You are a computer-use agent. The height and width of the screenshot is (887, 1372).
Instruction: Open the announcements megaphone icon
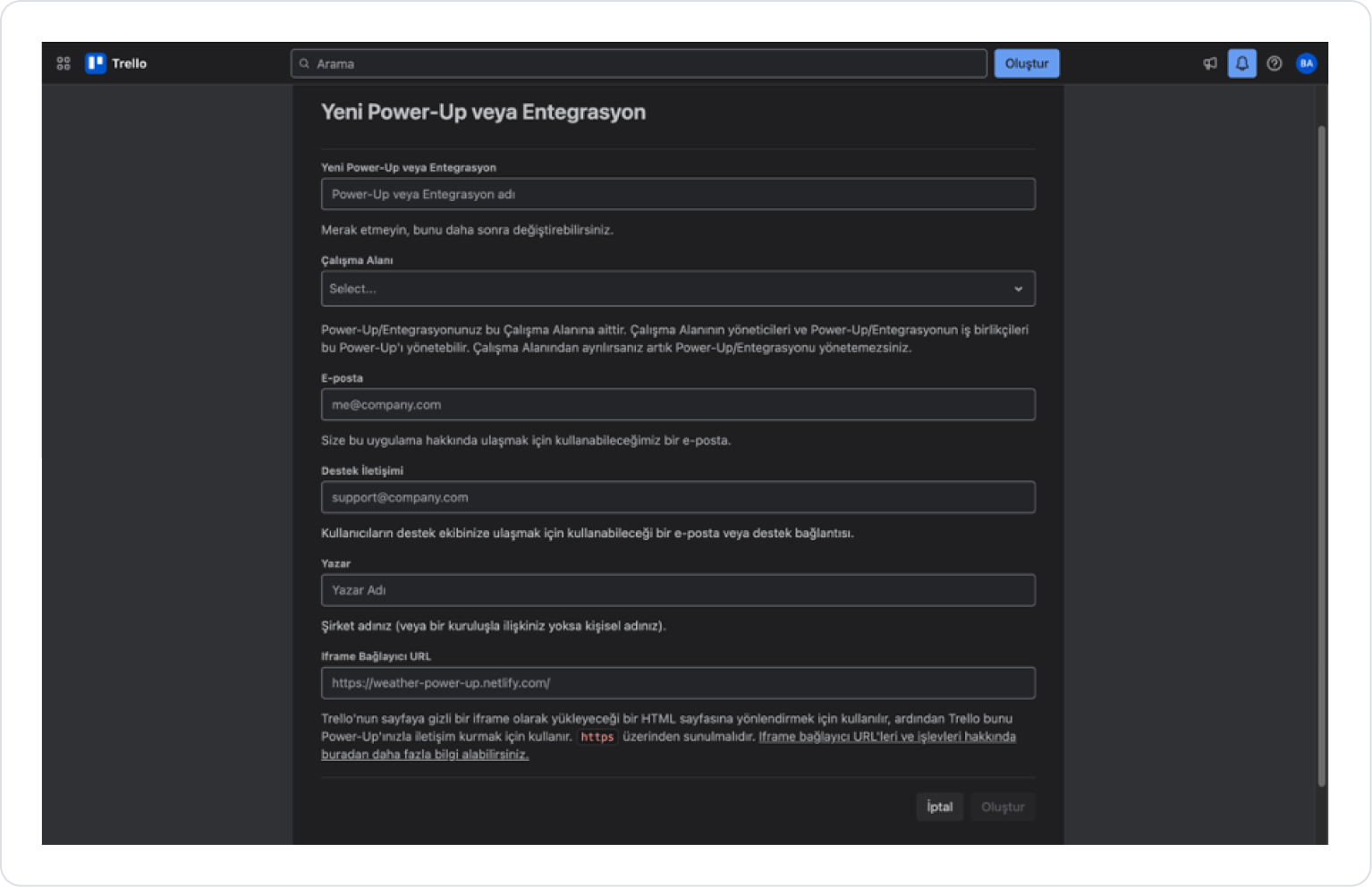(1210, 63)
